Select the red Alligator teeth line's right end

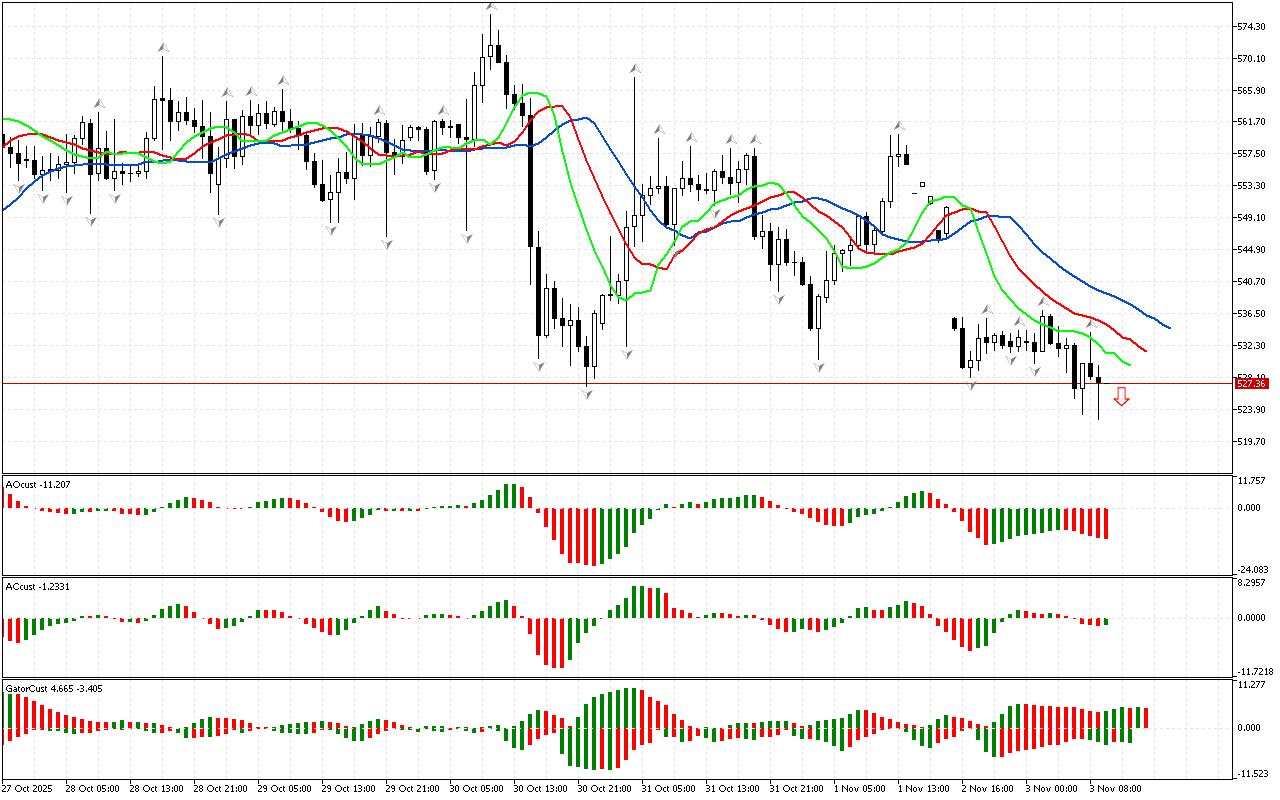[1143, 350]
